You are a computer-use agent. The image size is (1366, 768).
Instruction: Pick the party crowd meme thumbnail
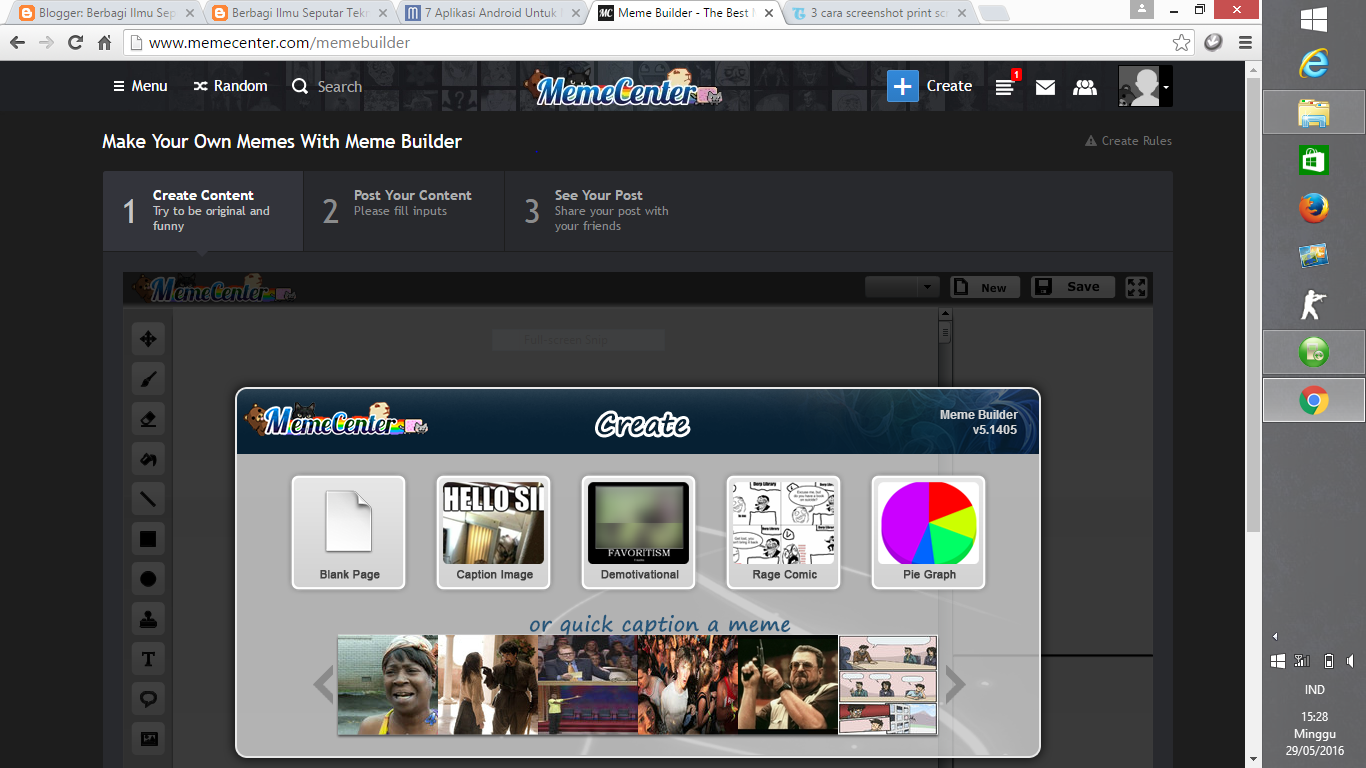pos(688,685)
